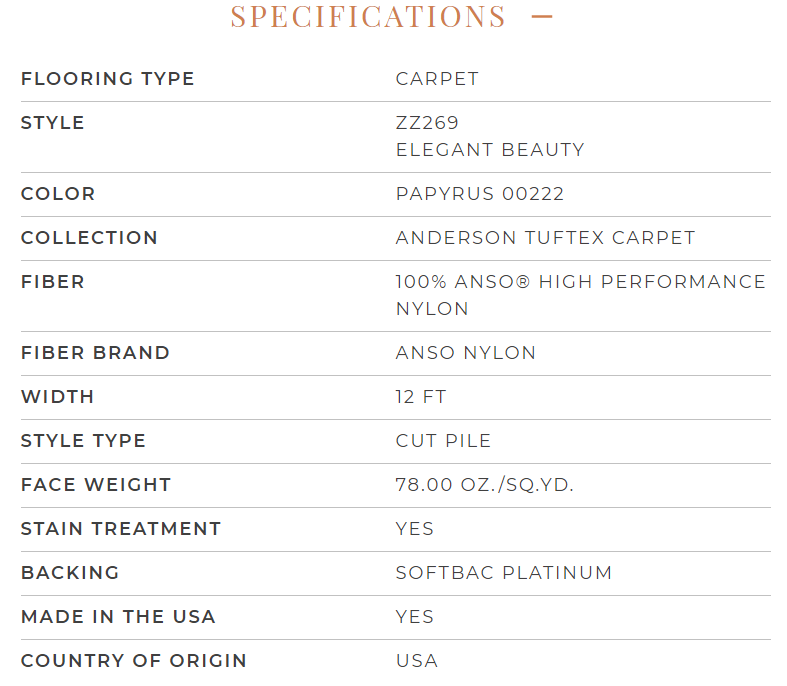This screenshot has height=686, width=787.
Task: Select the ELEGANT BEAUTY style name
Action: click(490, 150)
